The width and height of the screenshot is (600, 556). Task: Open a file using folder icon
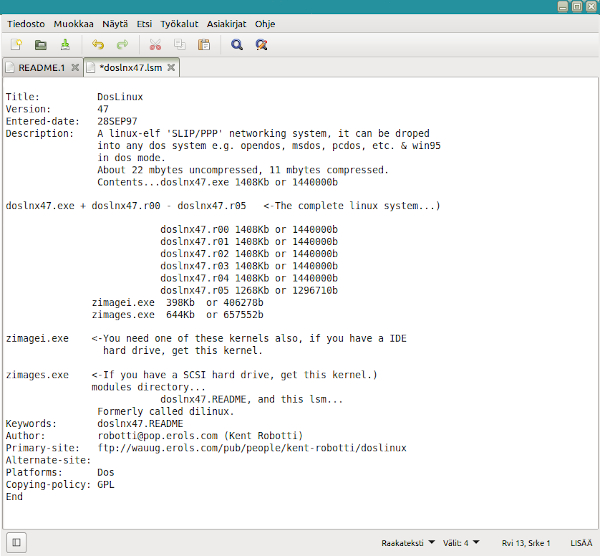(x=41, y=45)
